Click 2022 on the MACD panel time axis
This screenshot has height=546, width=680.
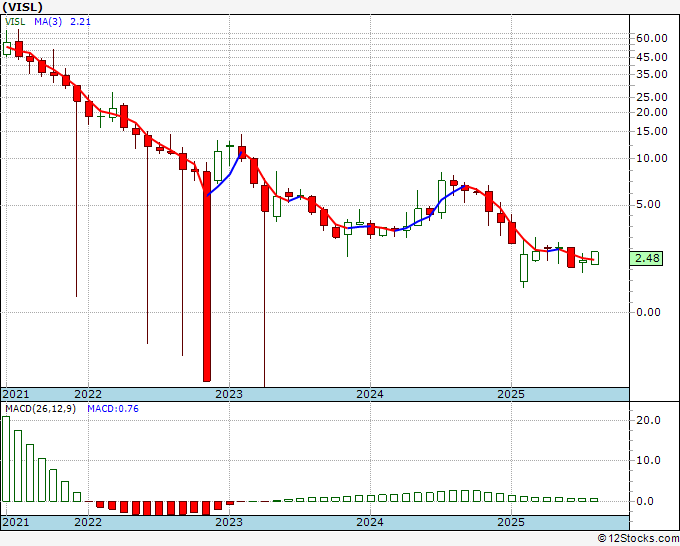[88, 522]
